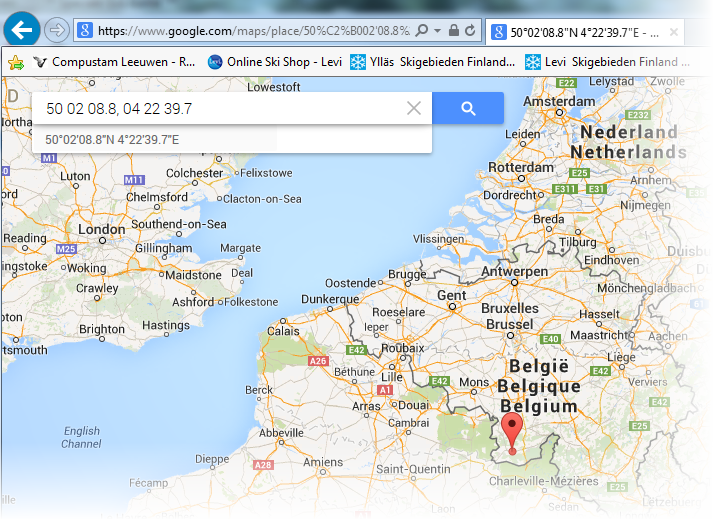713x520 pixels.
Task: Click the Dunkerque label on map
Action: point(330,299)
